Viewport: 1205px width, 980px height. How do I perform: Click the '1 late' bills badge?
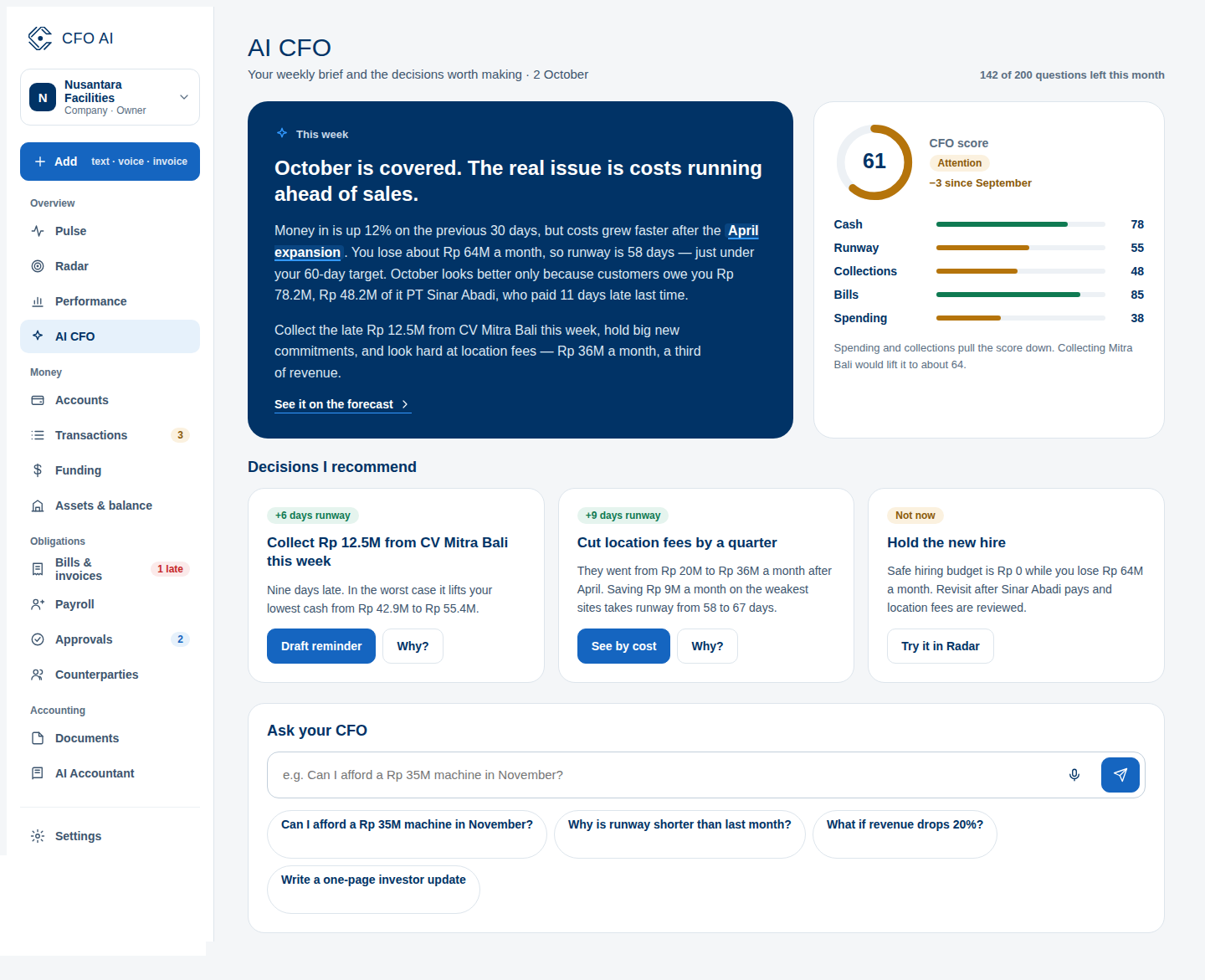(170, 569)
